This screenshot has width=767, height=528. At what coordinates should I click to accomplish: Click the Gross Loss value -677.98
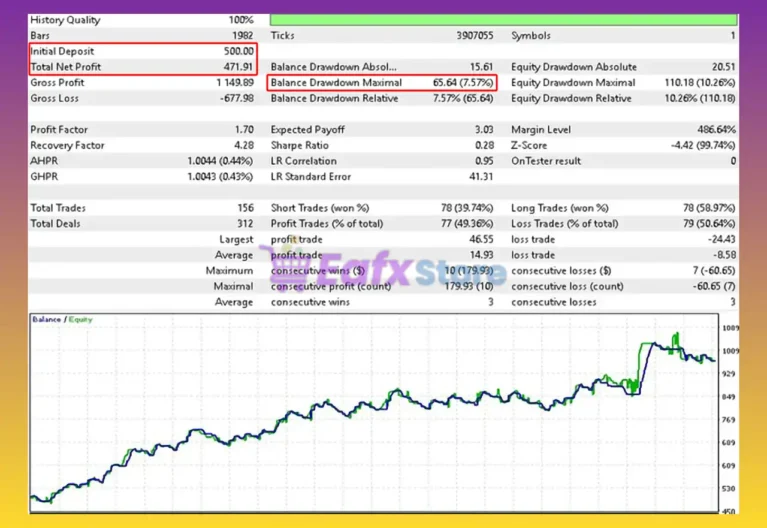(x=237, y=98)
